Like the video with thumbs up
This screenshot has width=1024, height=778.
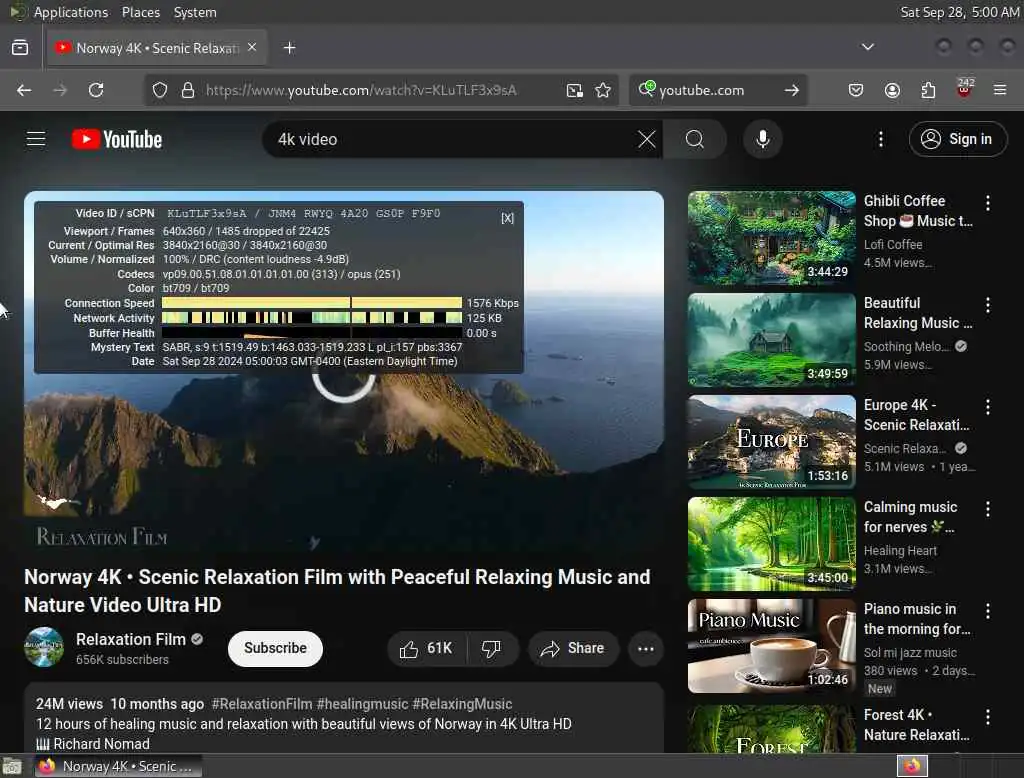pyautogui.click(x=427, y=649)
